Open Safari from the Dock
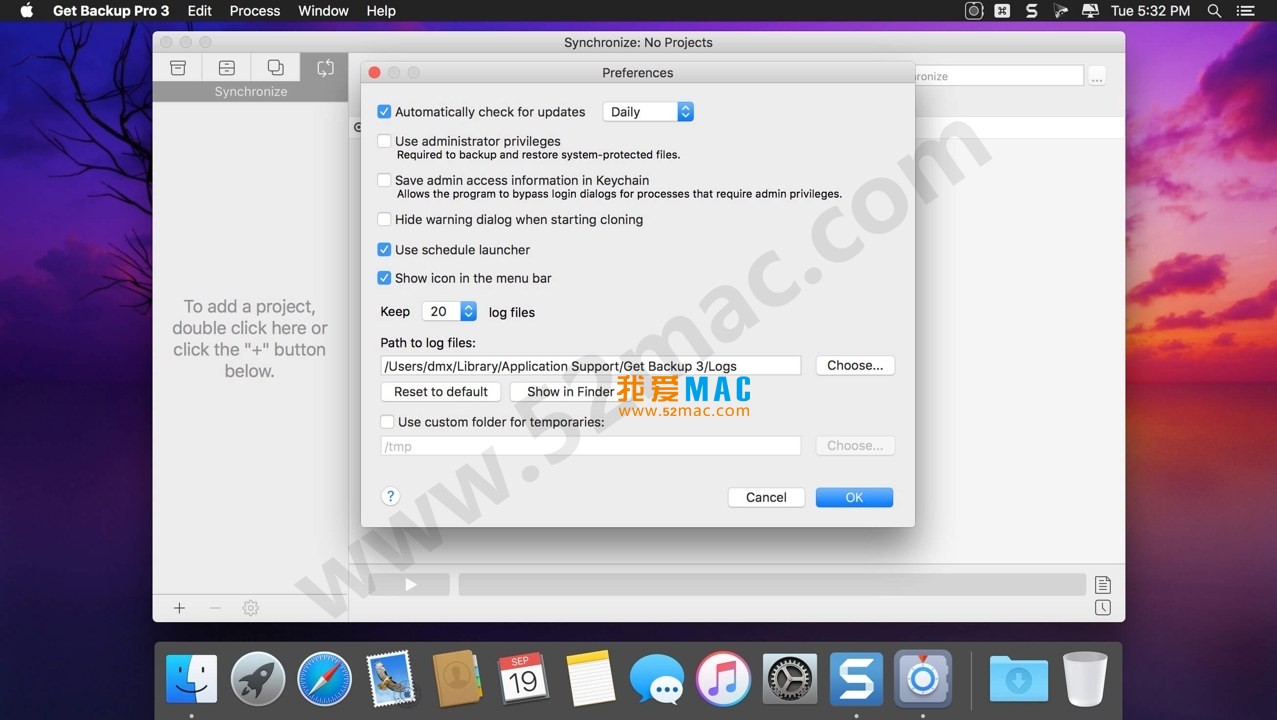Screen dimensions: 1277x720 (x=324, y=679)
